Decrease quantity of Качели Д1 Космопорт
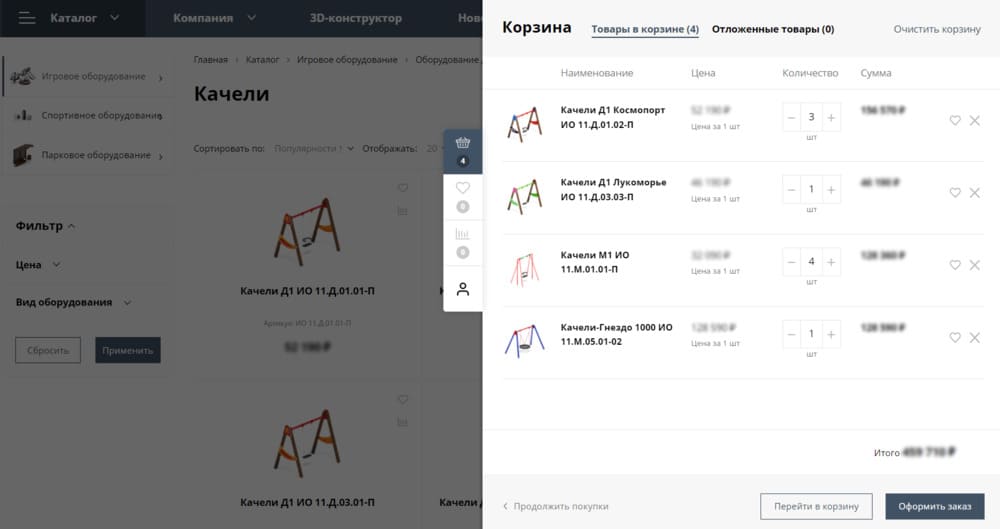1000x529 pixels. click(x=791, y=117)
